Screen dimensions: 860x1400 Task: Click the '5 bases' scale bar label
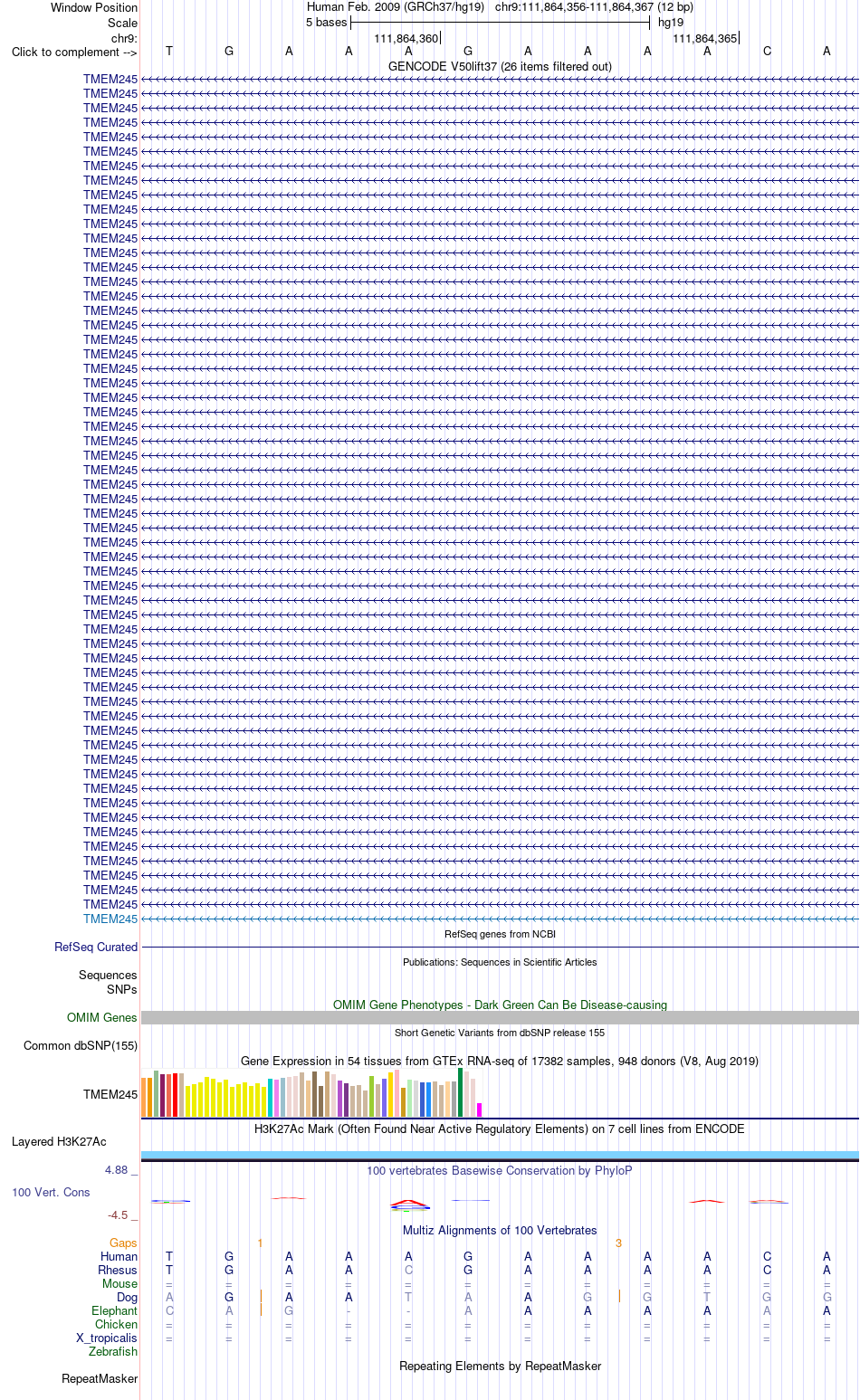tap(326, 23)
